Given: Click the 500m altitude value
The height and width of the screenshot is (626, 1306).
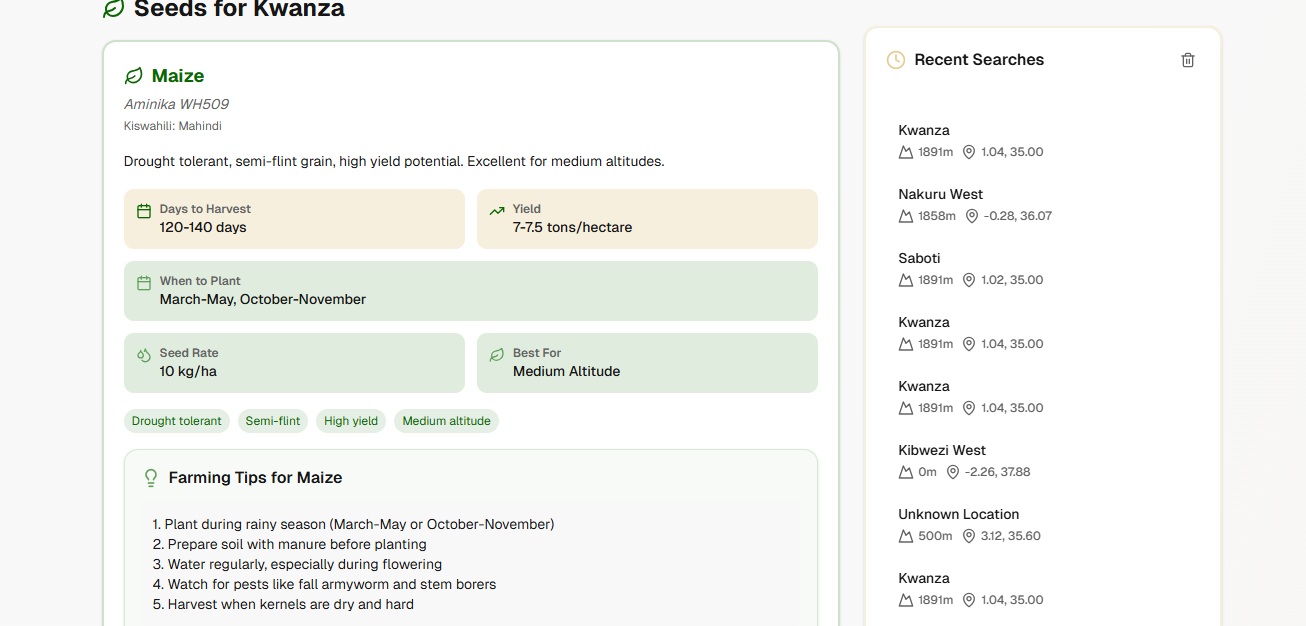Looking at the screenshot, I should [935, 536].
